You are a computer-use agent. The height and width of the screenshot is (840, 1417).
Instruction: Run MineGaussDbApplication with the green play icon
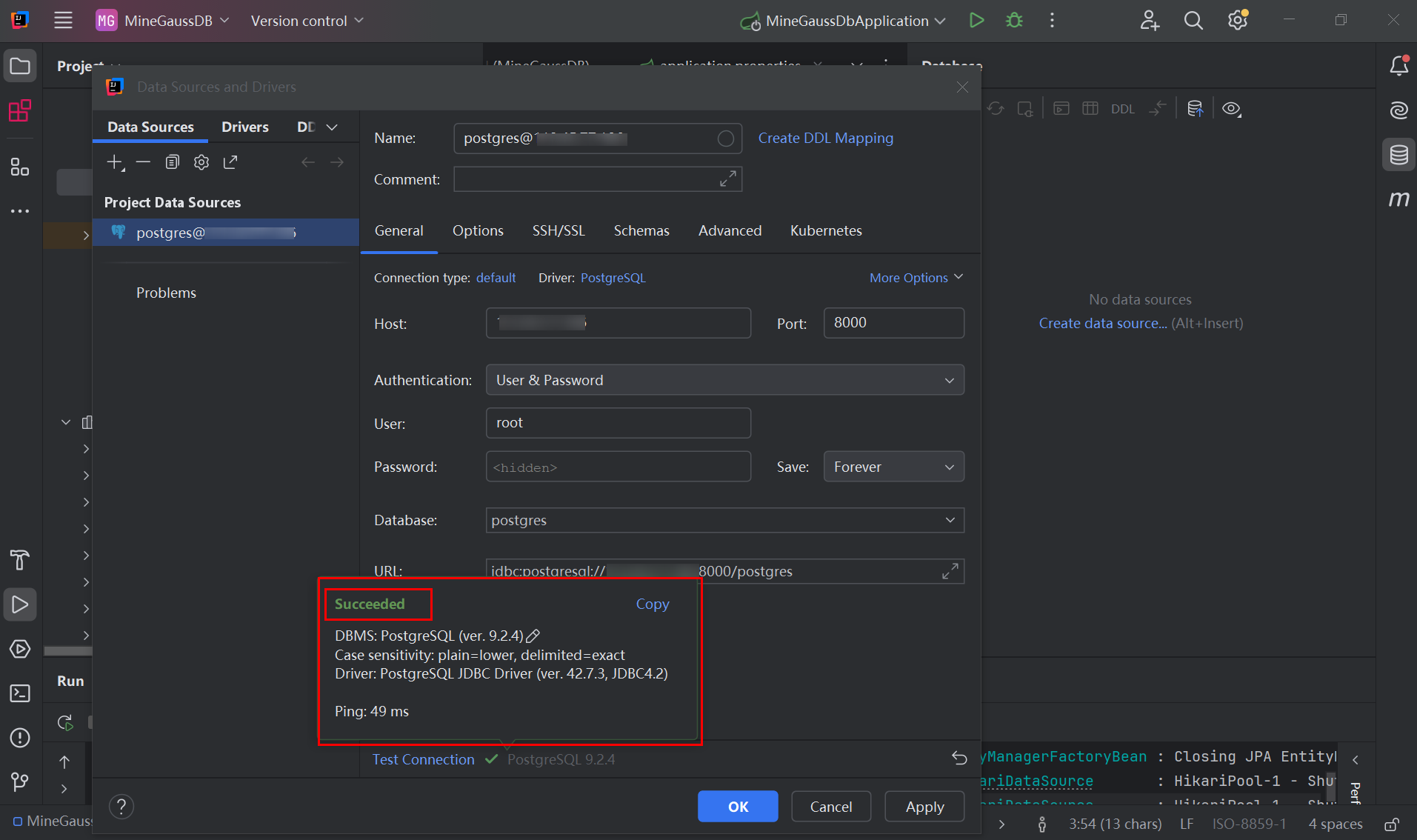coord(976,20)
